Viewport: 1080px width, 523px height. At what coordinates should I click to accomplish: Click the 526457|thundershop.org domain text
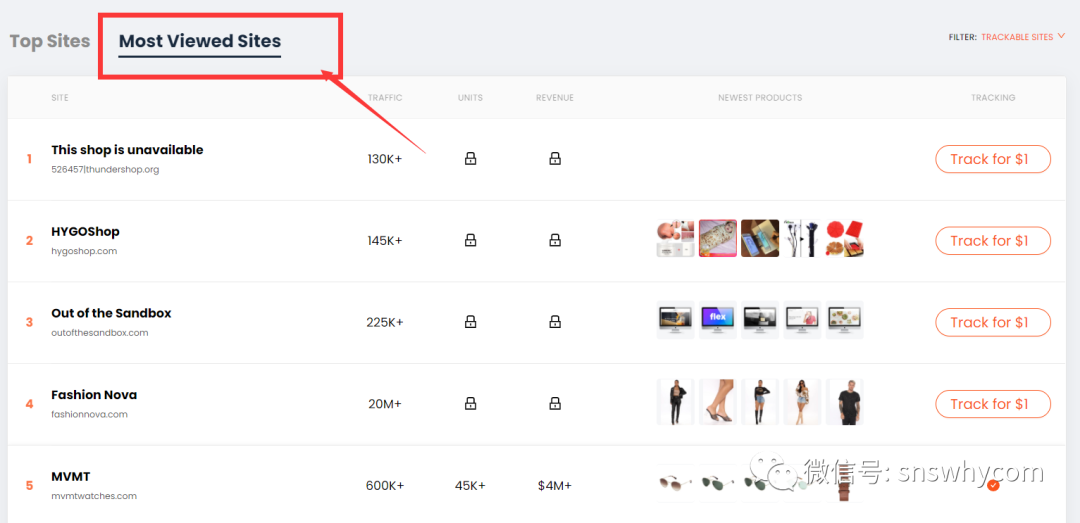105,170
